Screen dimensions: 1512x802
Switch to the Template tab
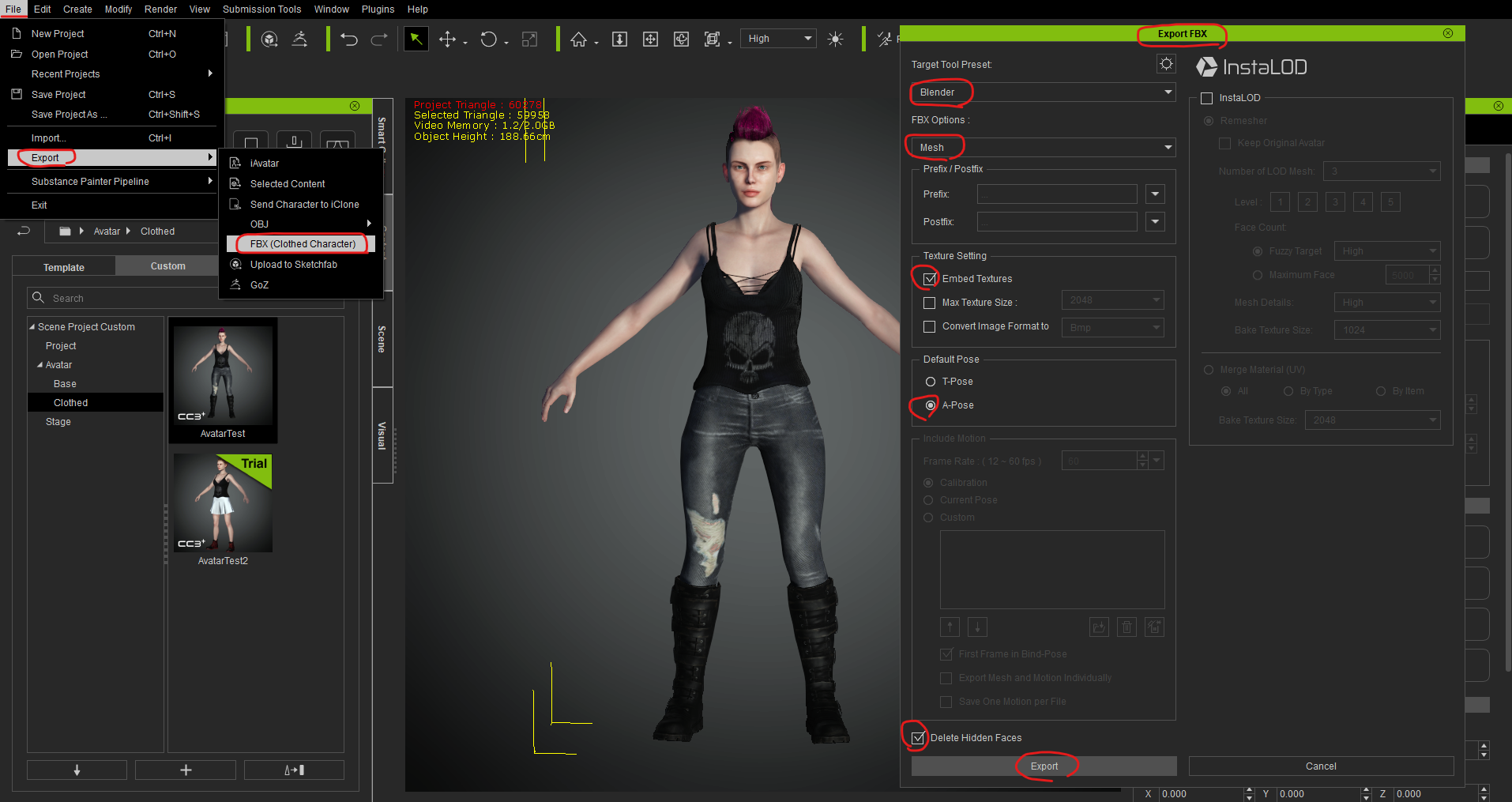64,267
